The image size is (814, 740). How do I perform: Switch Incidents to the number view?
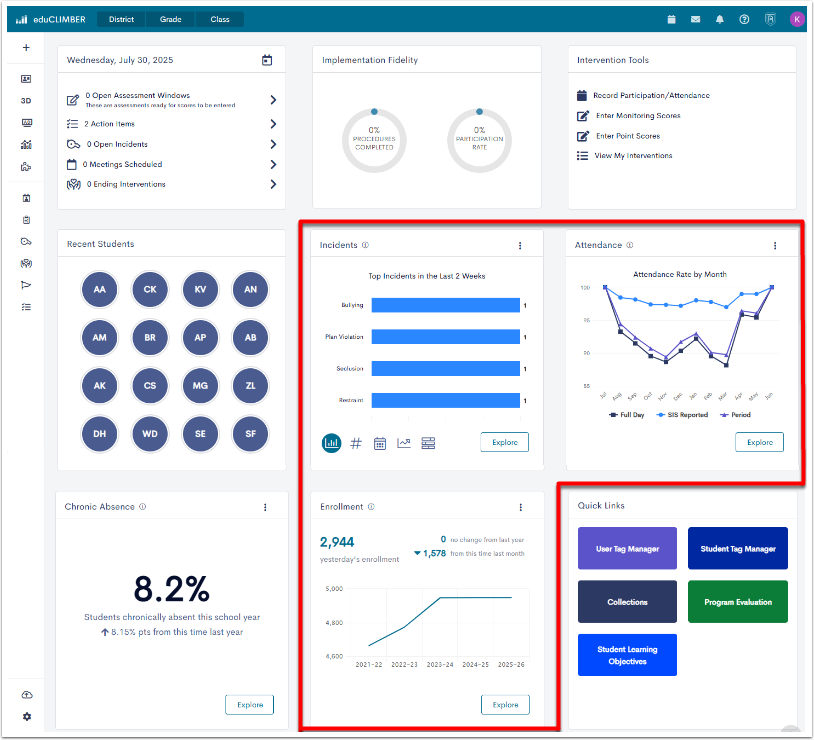[356, 443]
